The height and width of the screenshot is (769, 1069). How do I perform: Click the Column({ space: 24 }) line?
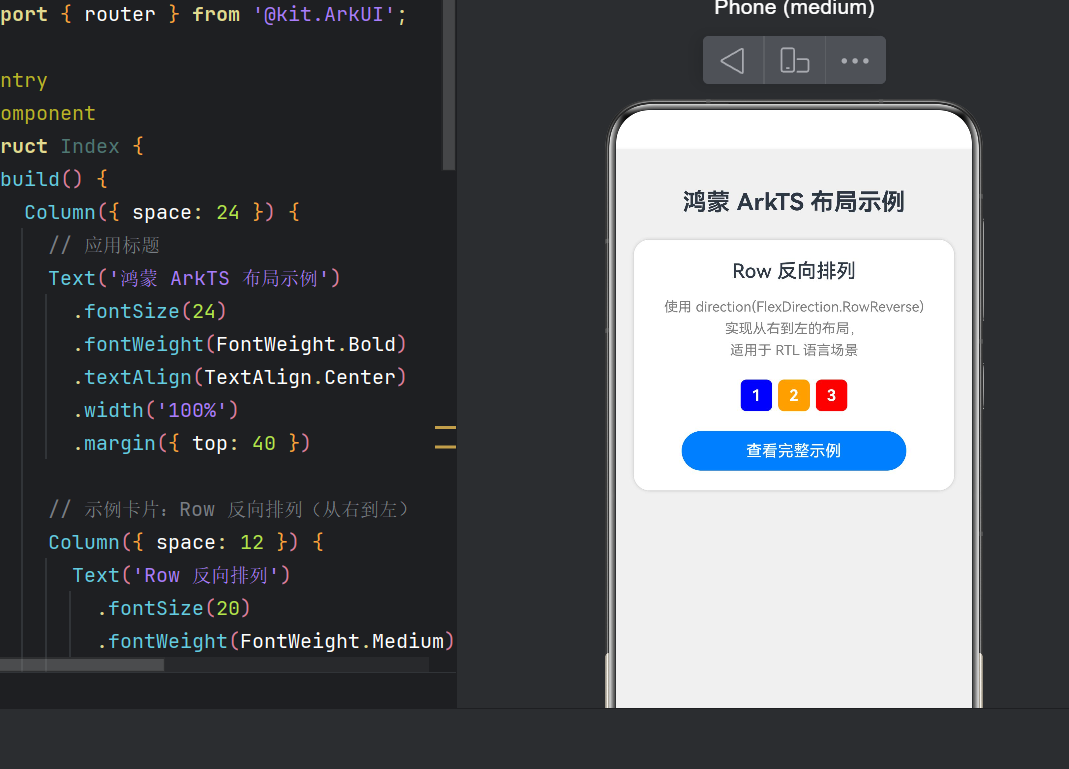[162, 212]
